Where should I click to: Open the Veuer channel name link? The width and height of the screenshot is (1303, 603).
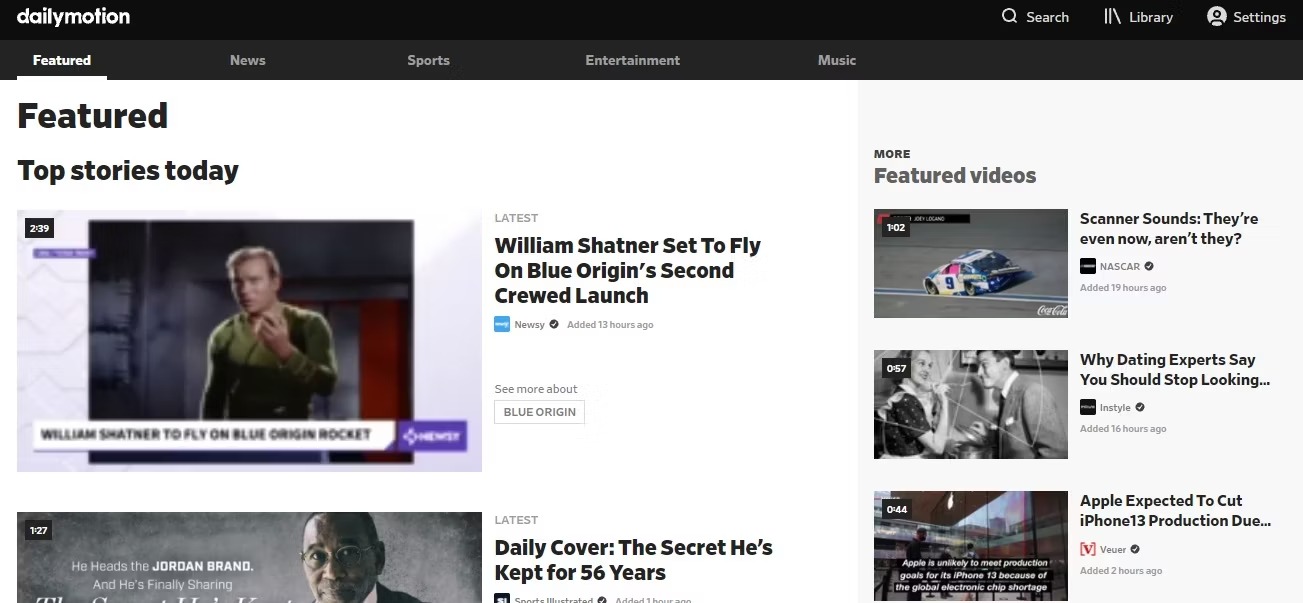point(1113,550)
